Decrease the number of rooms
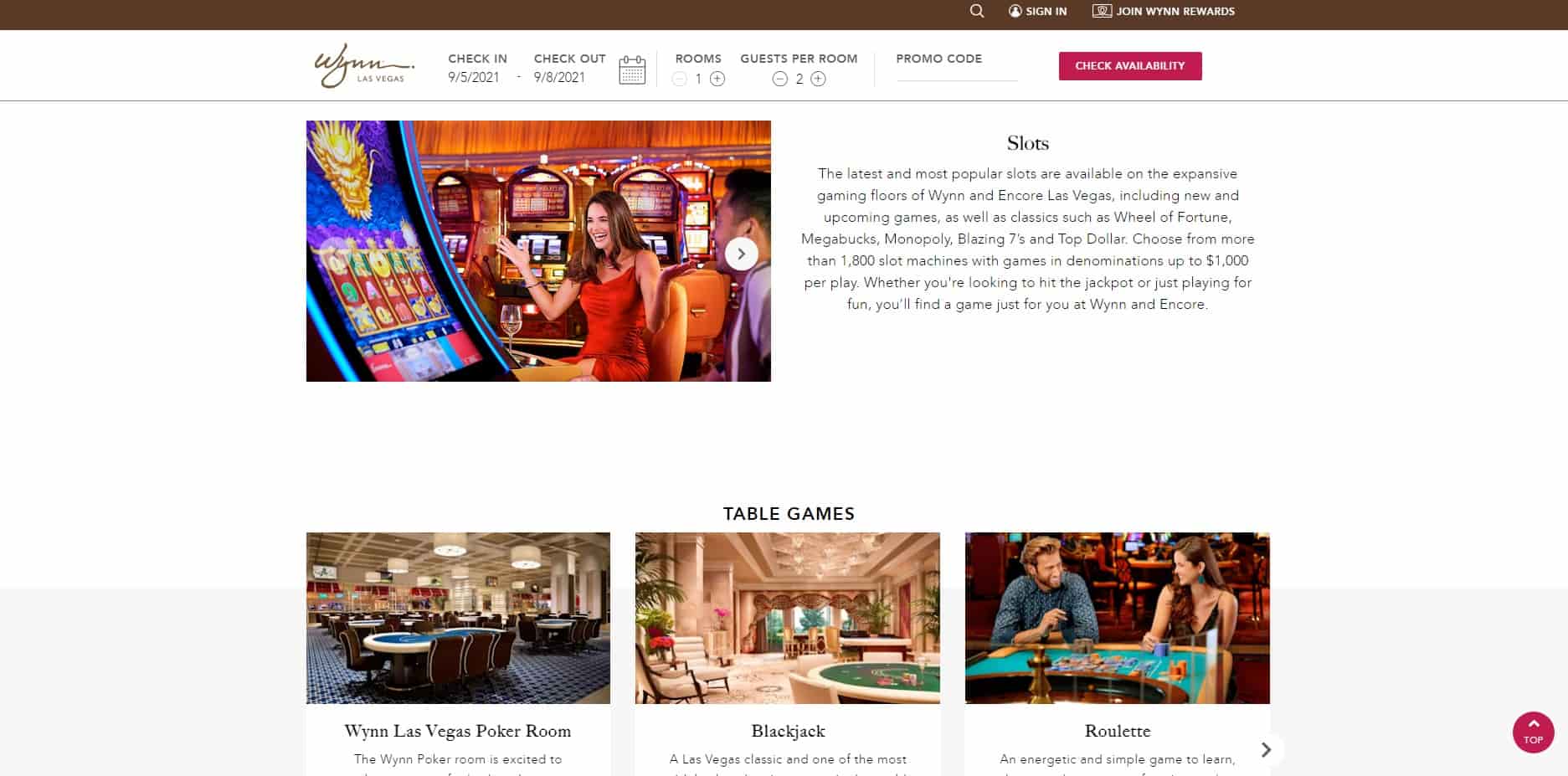1568x776 pixels. tap(680, 79)
